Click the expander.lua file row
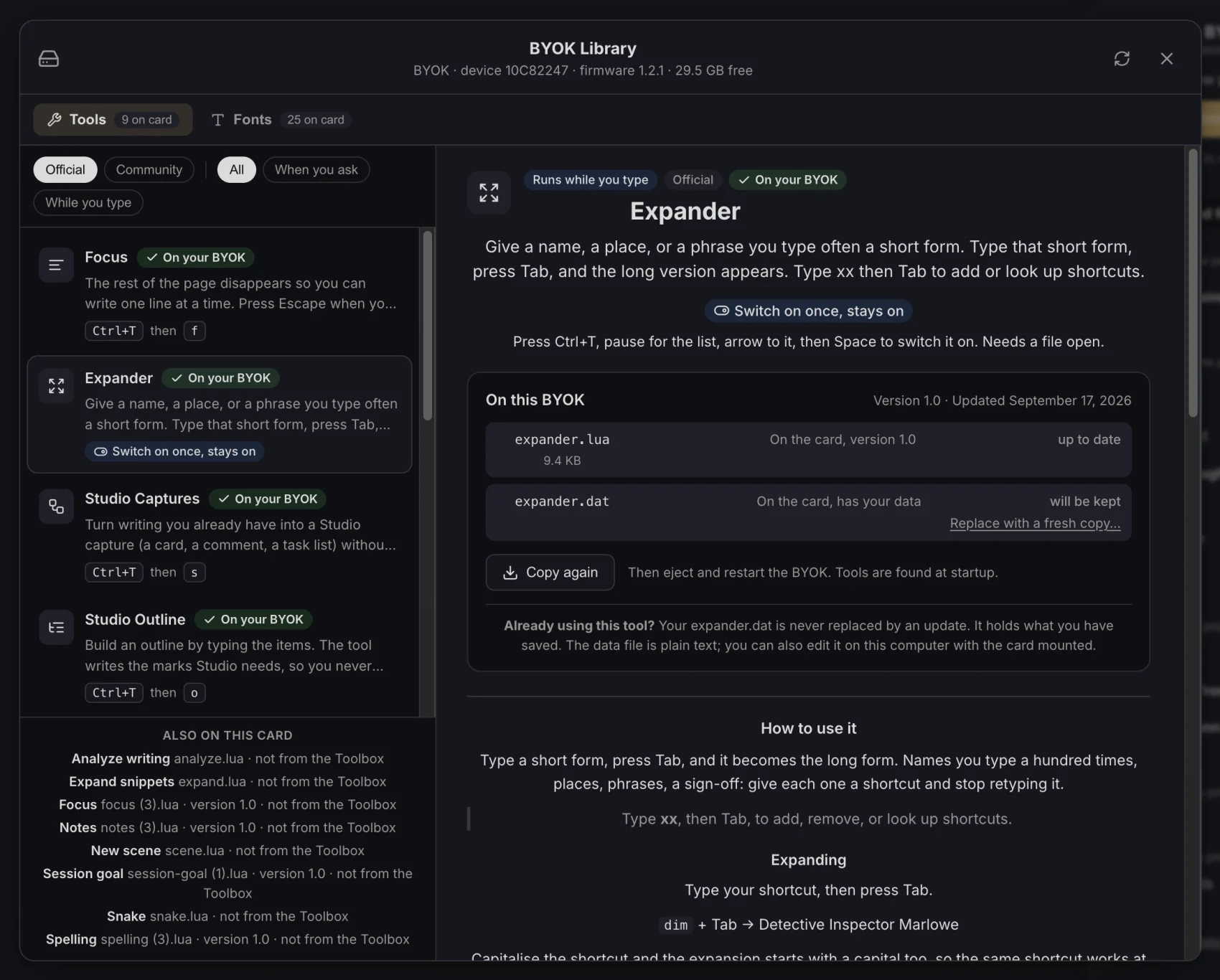Image resolution: width=1220 pixels, height=980 pixels. [809, 450]
